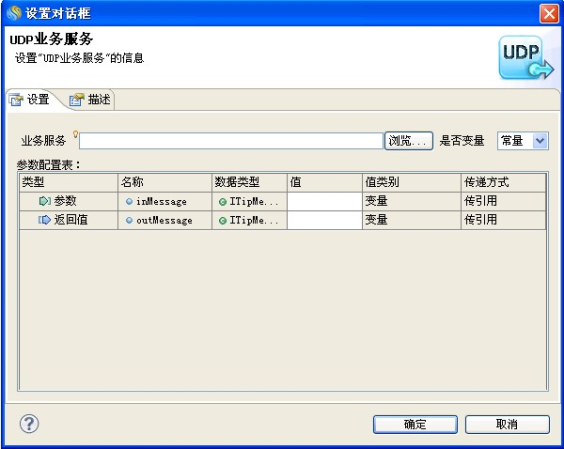Click the green ITipMe type icon in outMessage row
Image resolution: width=564 pixels, height=449 pixels.
223,221
